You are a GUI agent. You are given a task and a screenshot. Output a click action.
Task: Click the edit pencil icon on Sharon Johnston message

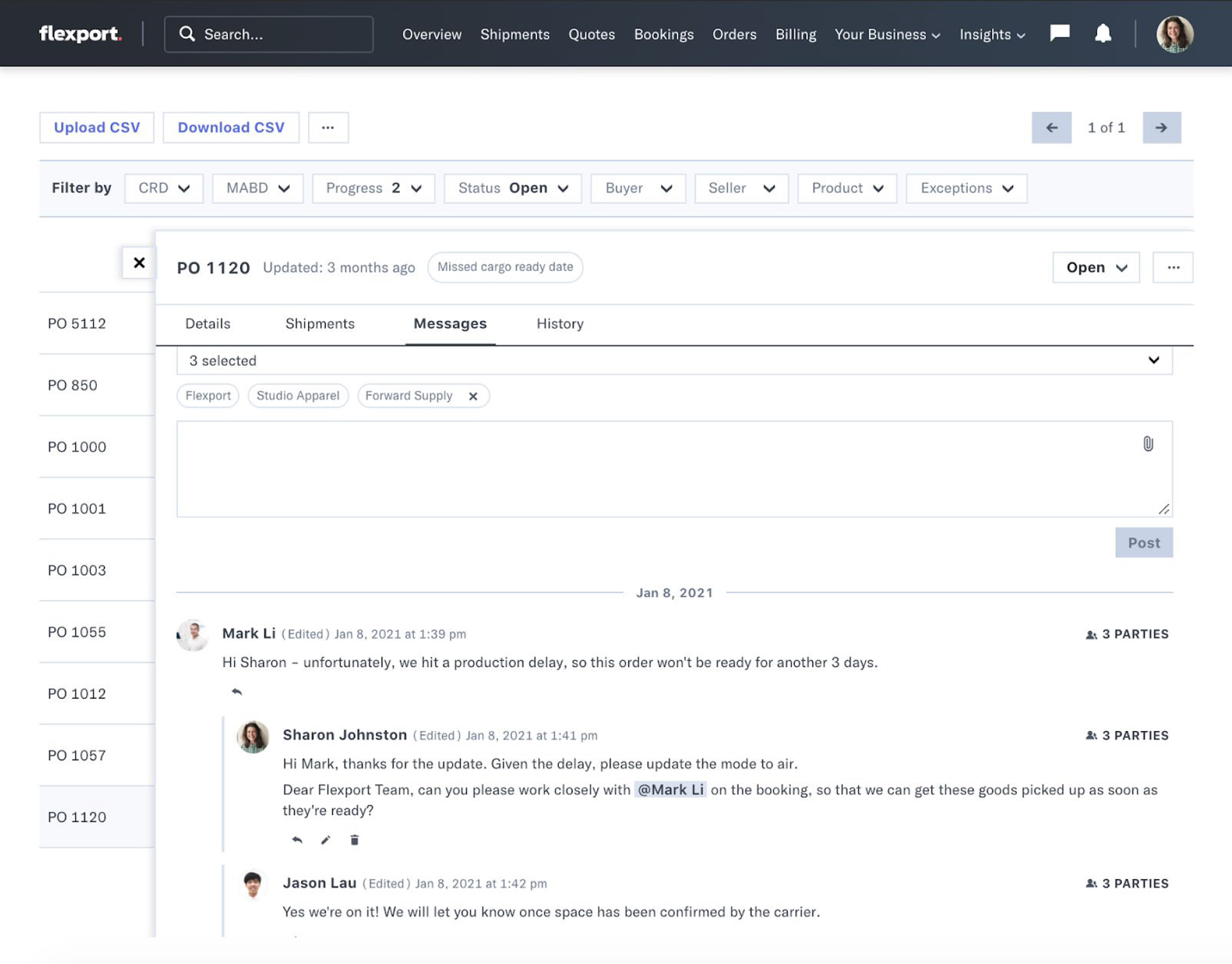coord(325,840)
